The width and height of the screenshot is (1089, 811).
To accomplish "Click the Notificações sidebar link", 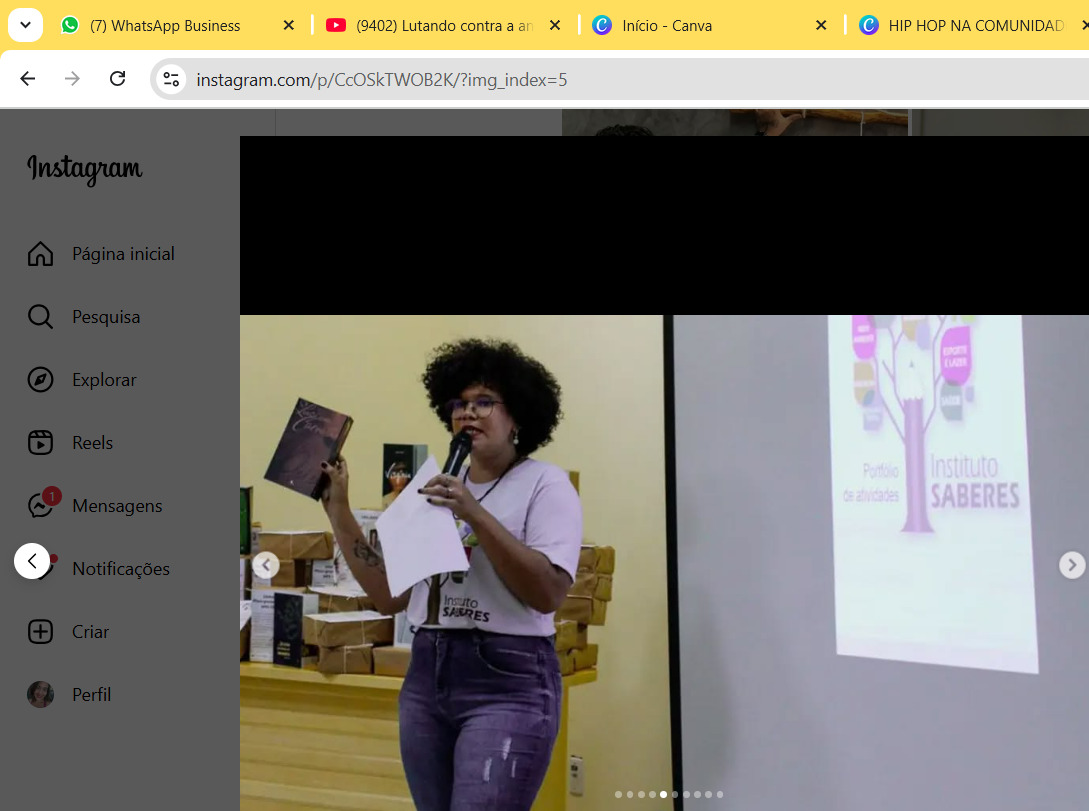I will [121, 569].
